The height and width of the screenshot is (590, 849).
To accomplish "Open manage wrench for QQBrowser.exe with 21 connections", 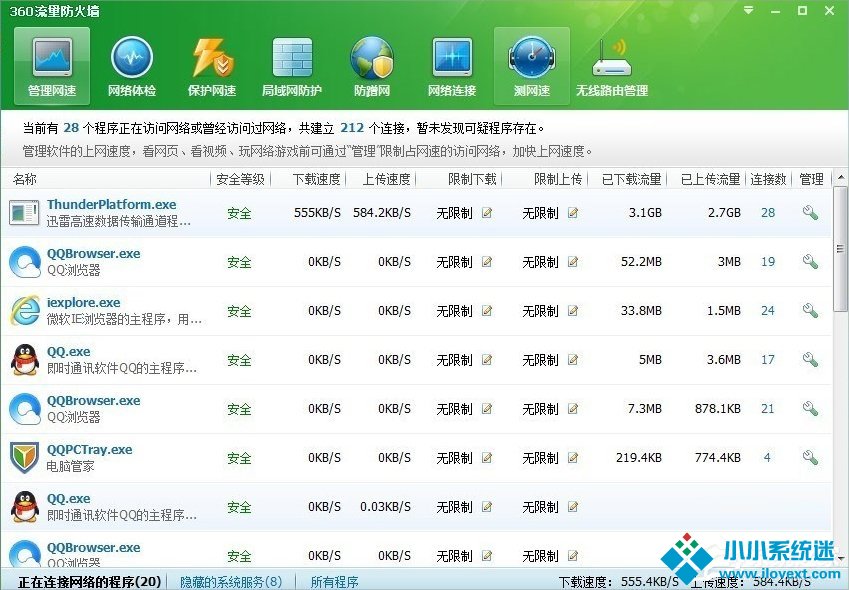I will tap(810, 409).
